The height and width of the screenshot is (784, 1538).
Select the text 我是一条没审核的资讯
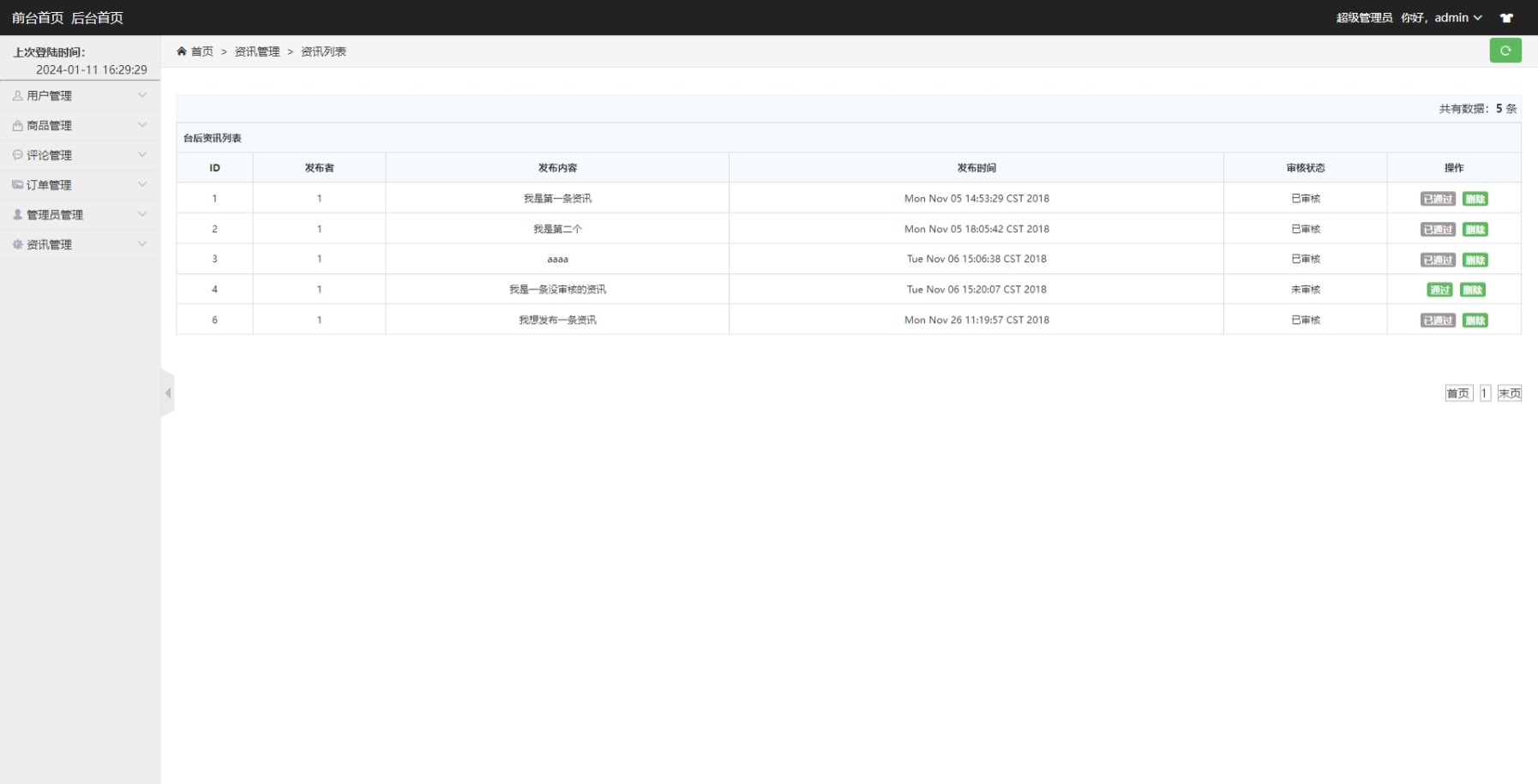point(557,290)
